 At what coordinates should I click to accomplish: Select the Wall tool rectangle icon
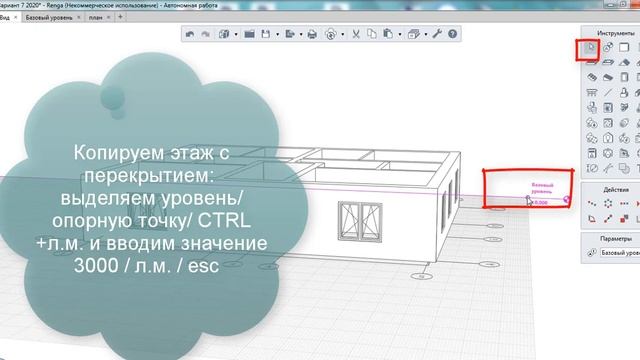click(x=624, y=47)
